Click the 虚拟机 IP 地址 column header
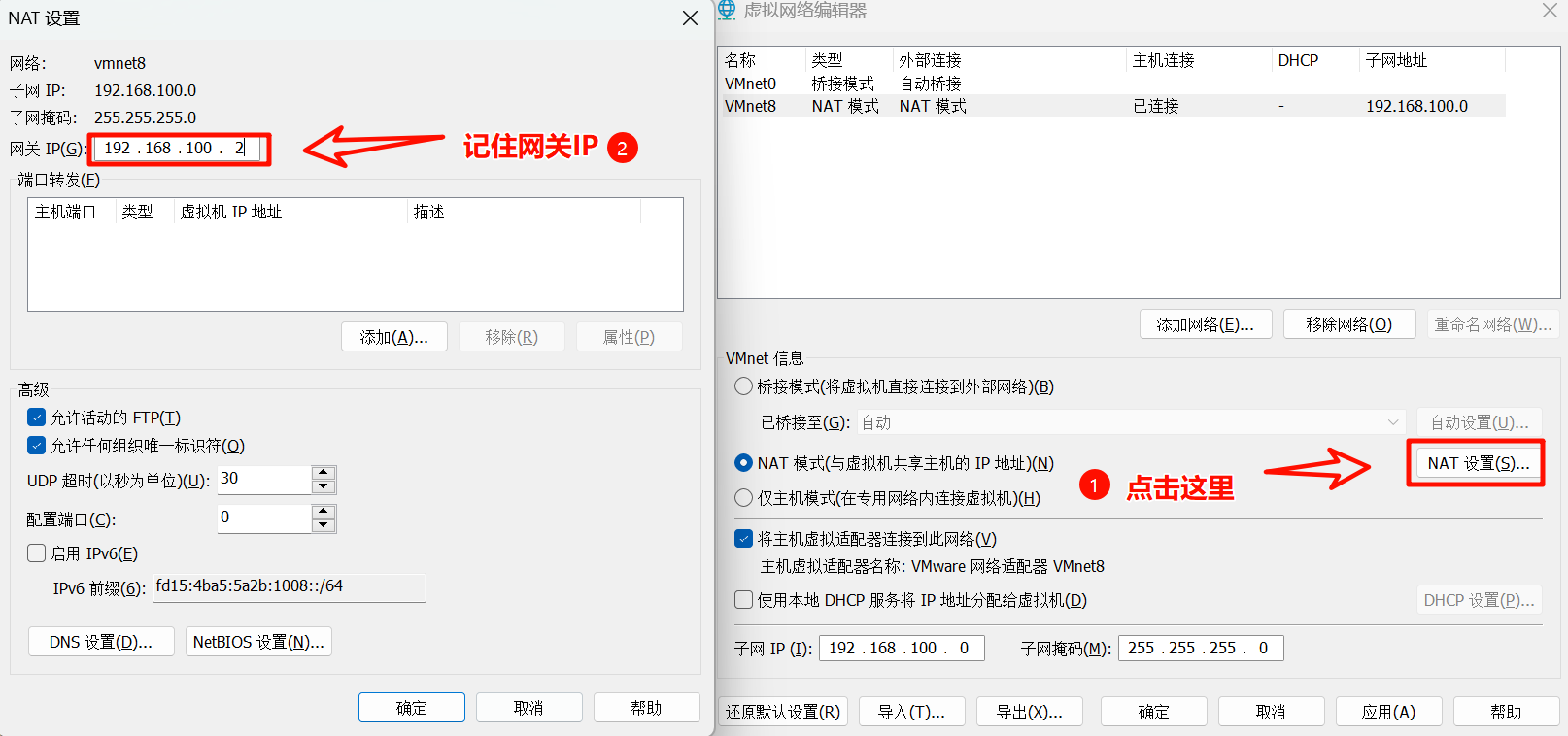 pyautogui.click(x=290, y=212)
